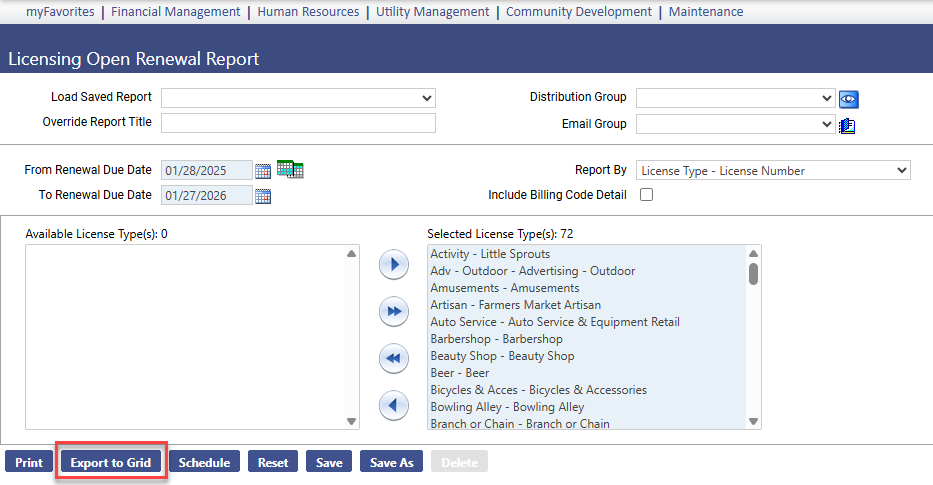Open calendar picker for To Renewal Due Date
This screenshot has height=485, width=933.
pos(263,196)
